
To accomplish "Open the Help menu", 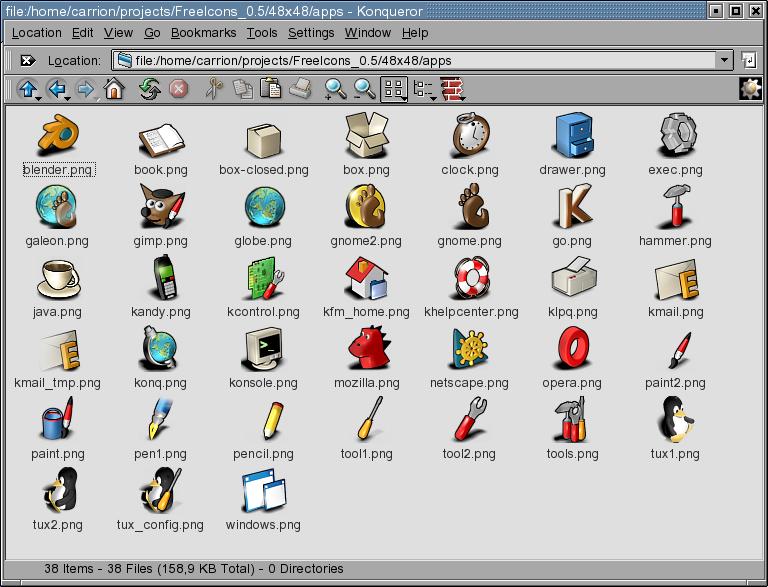I will [x=415, y=33].
